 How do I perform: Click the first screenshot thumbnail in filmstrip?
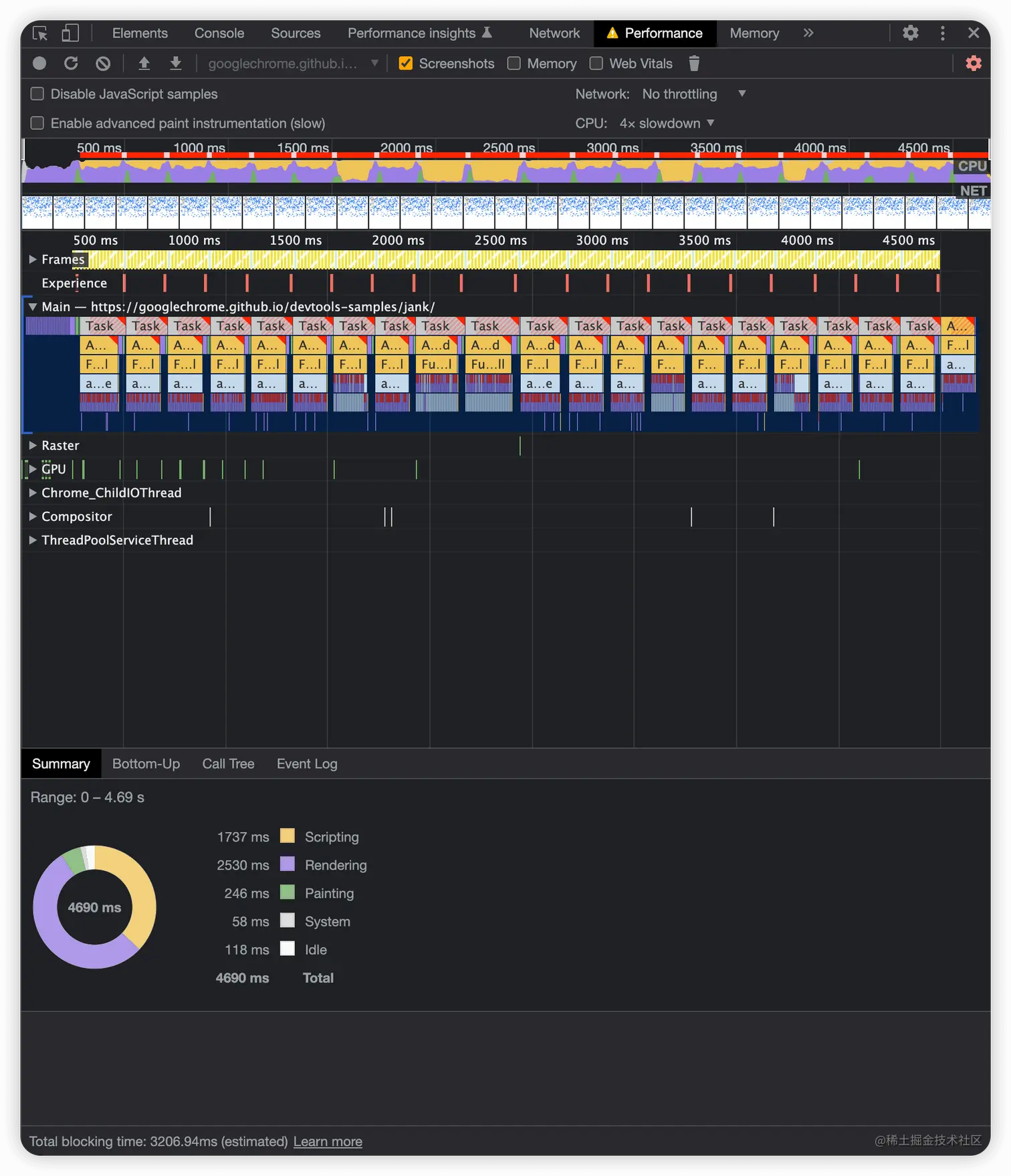37,211
